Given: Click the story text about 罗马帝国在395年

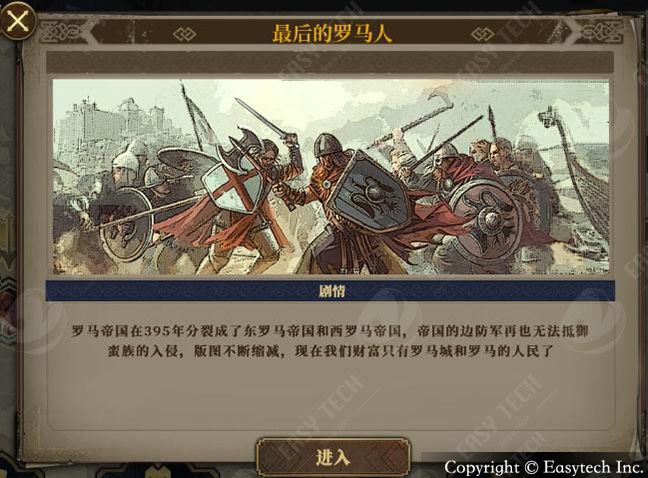Looking at the screenshot, I should (330, 331).
